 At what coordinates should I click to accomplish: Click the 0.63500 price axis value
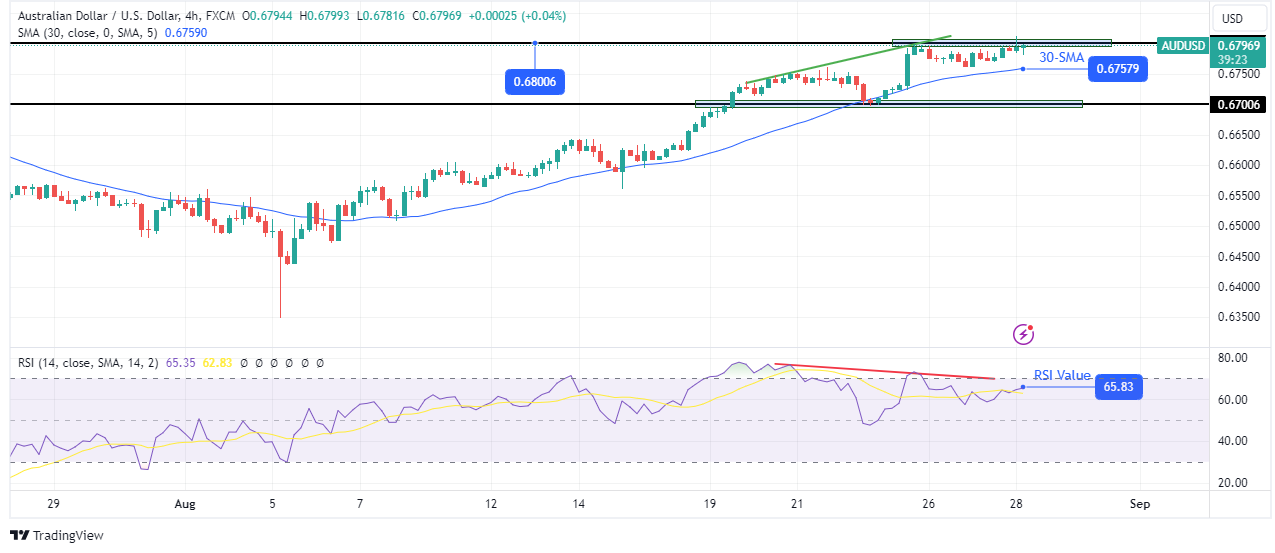click(1237, 318)
